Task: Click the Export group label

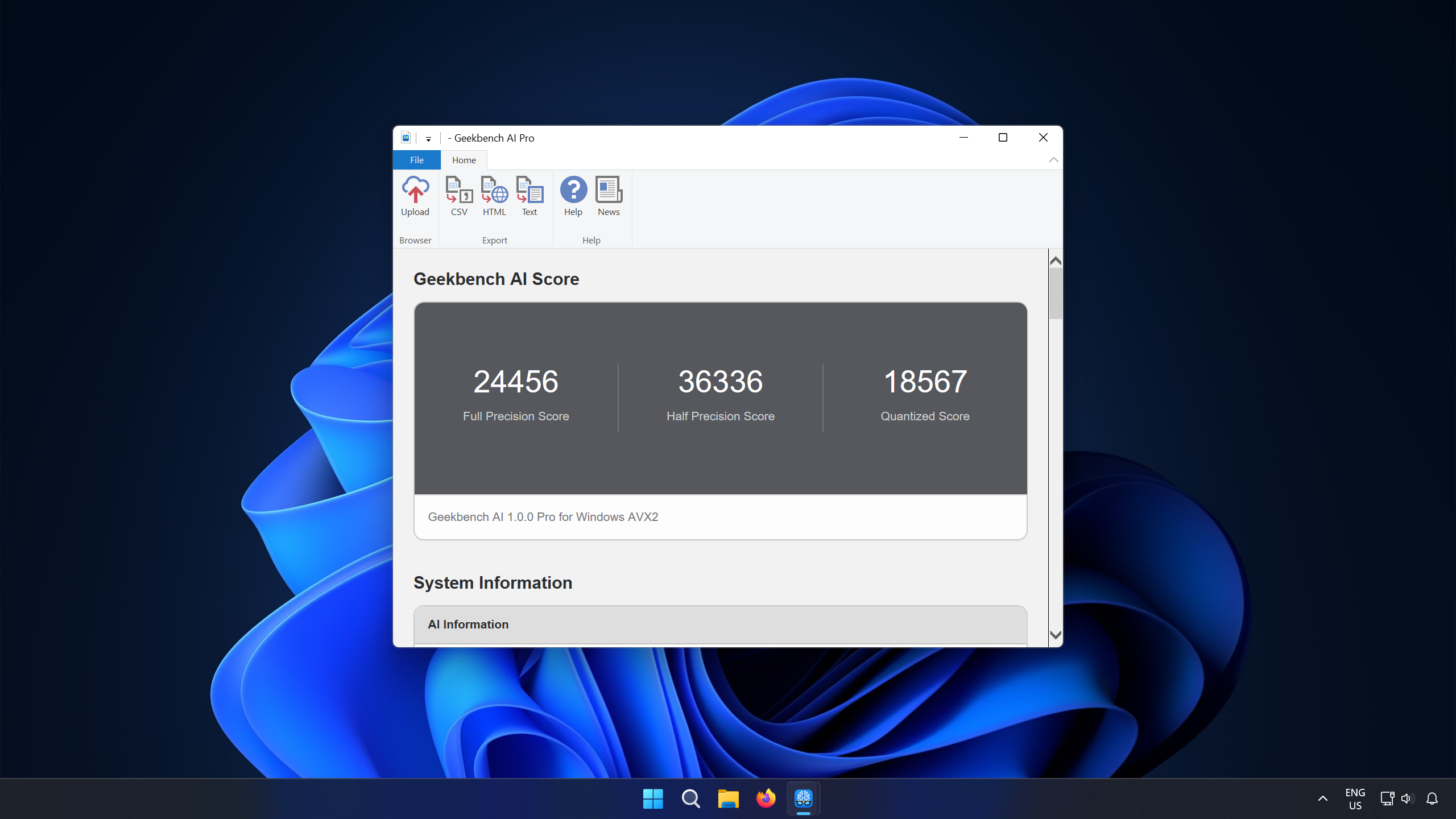Action: click(x=494, y=240)
